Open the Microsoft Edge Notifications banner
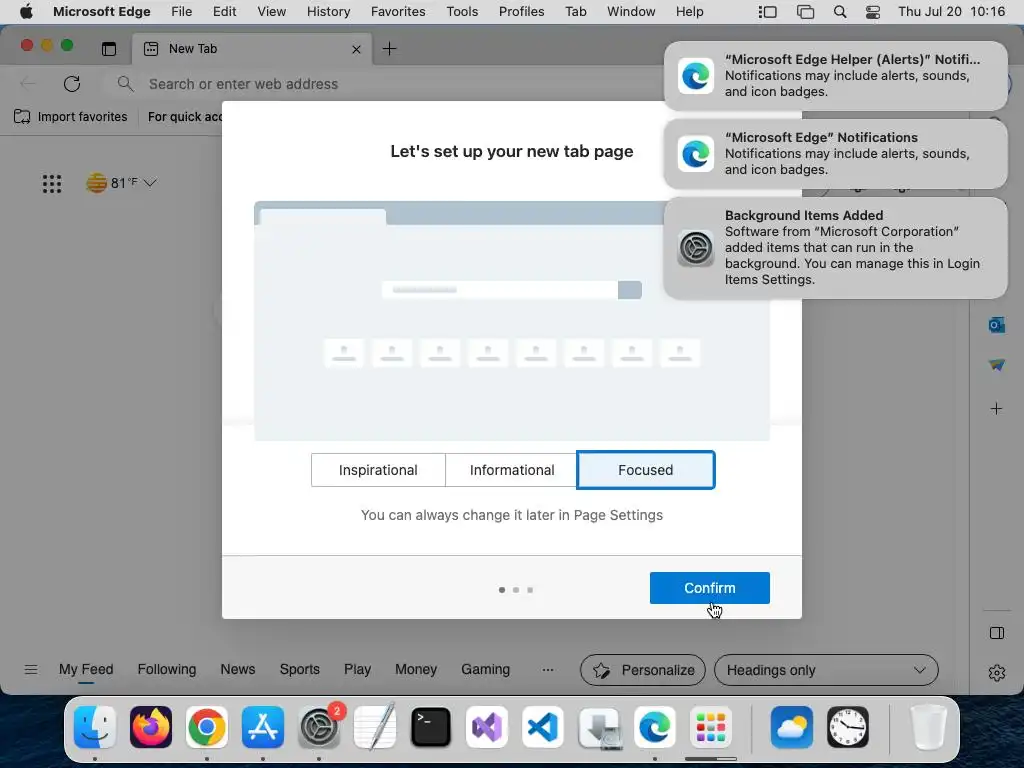The height and width of the screenshot is (768, 1024). point(835,153)
